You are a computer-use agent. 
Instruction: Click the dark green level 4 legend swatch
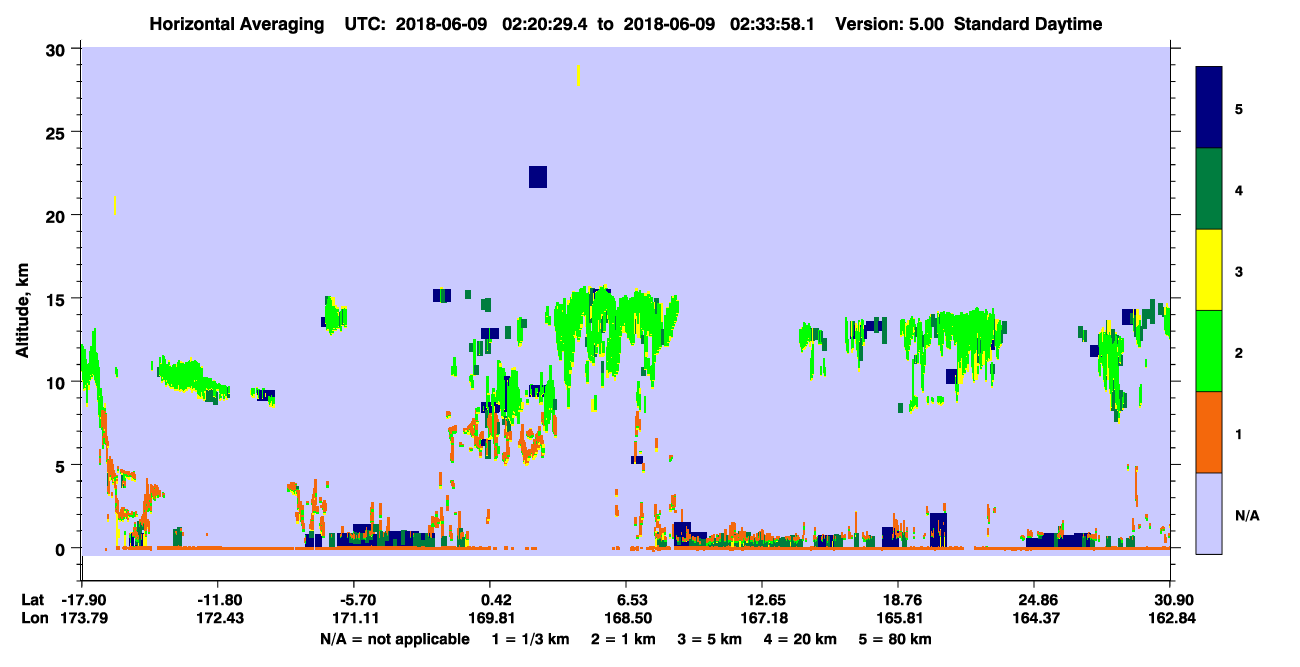tap(1209, 189)
